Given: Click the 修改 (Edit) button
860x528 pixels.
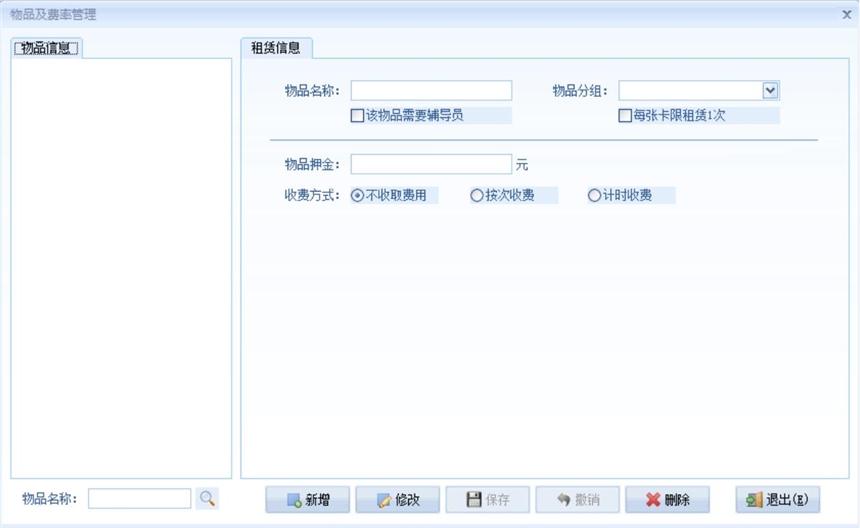Looking at the screenshot, I should pos(397,500).
